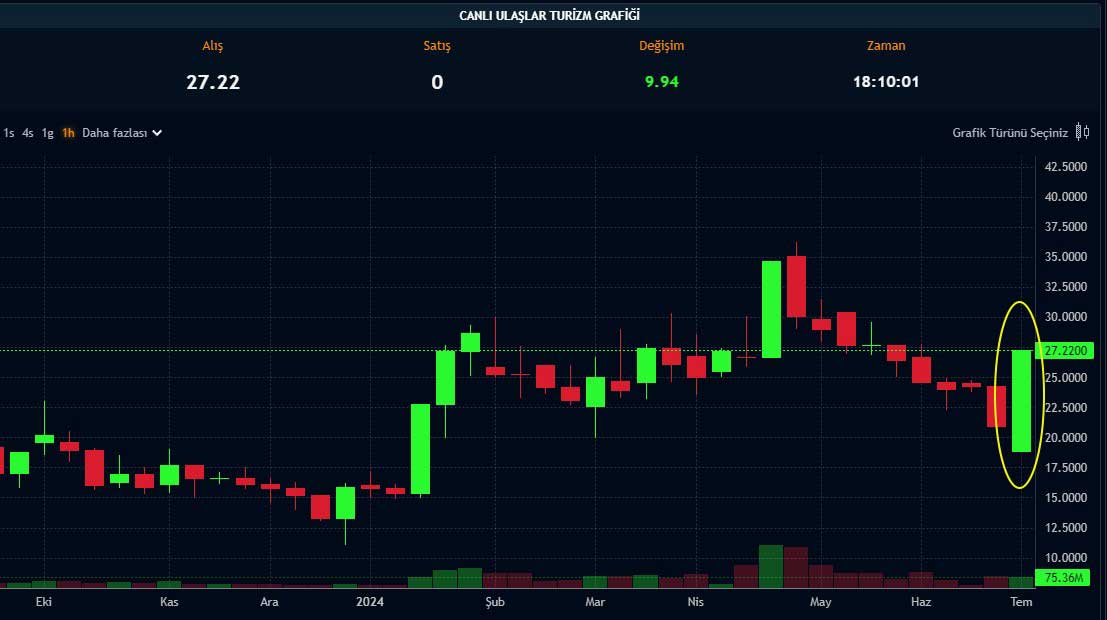Switch to the 1s timeframe
Viewport: 1107px width, 620px height.
pyautogui.click(x=8, y=133)
